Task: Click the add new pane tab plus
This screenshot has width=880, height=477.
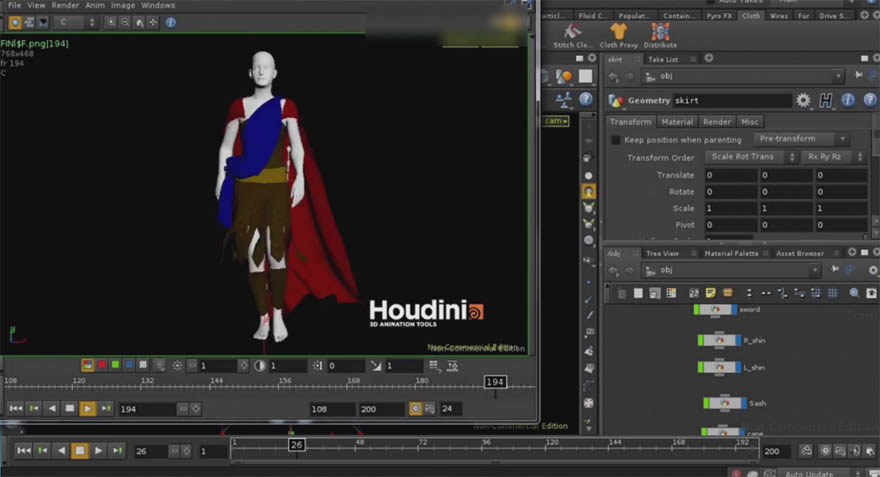Action: coord(709,58)
